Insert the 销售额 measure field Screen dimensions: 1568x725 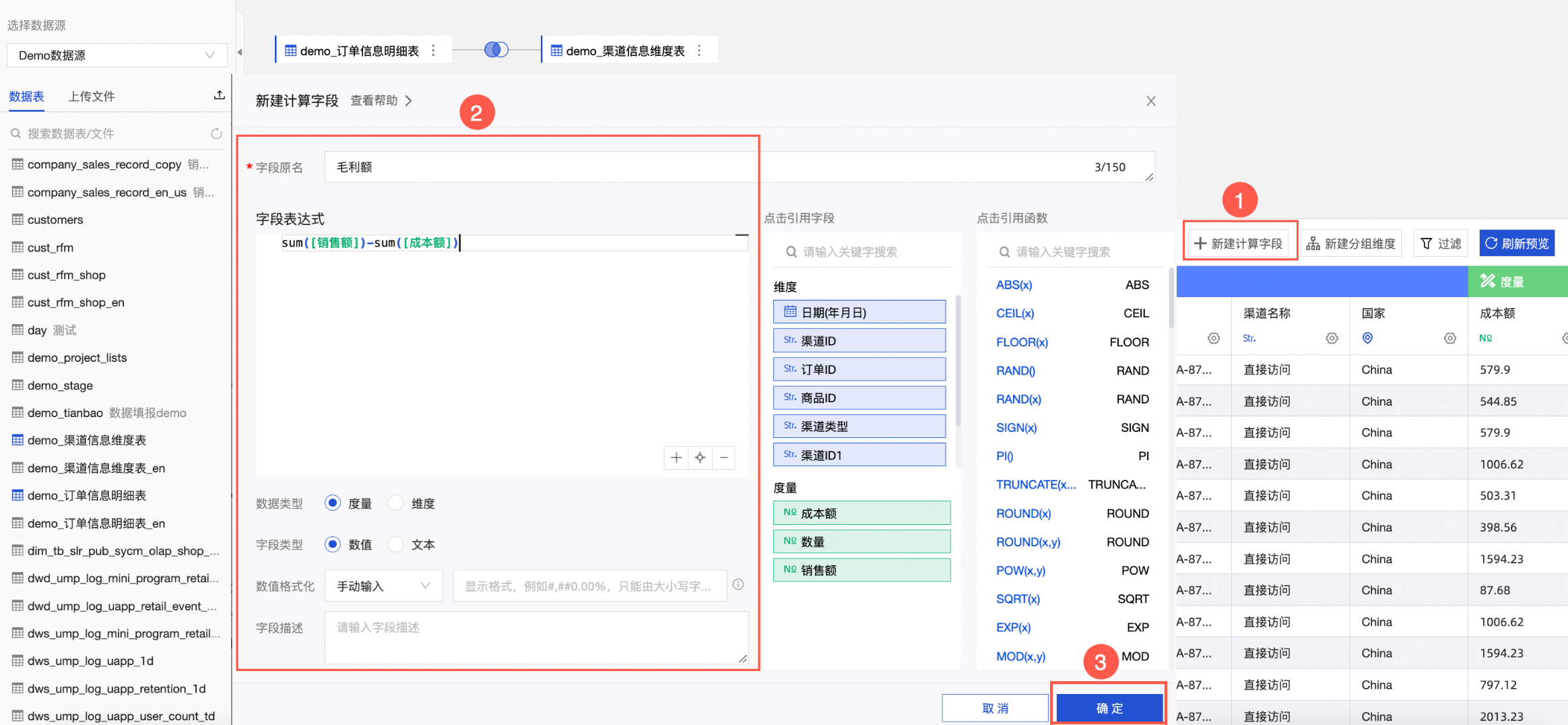pos(862,570)
